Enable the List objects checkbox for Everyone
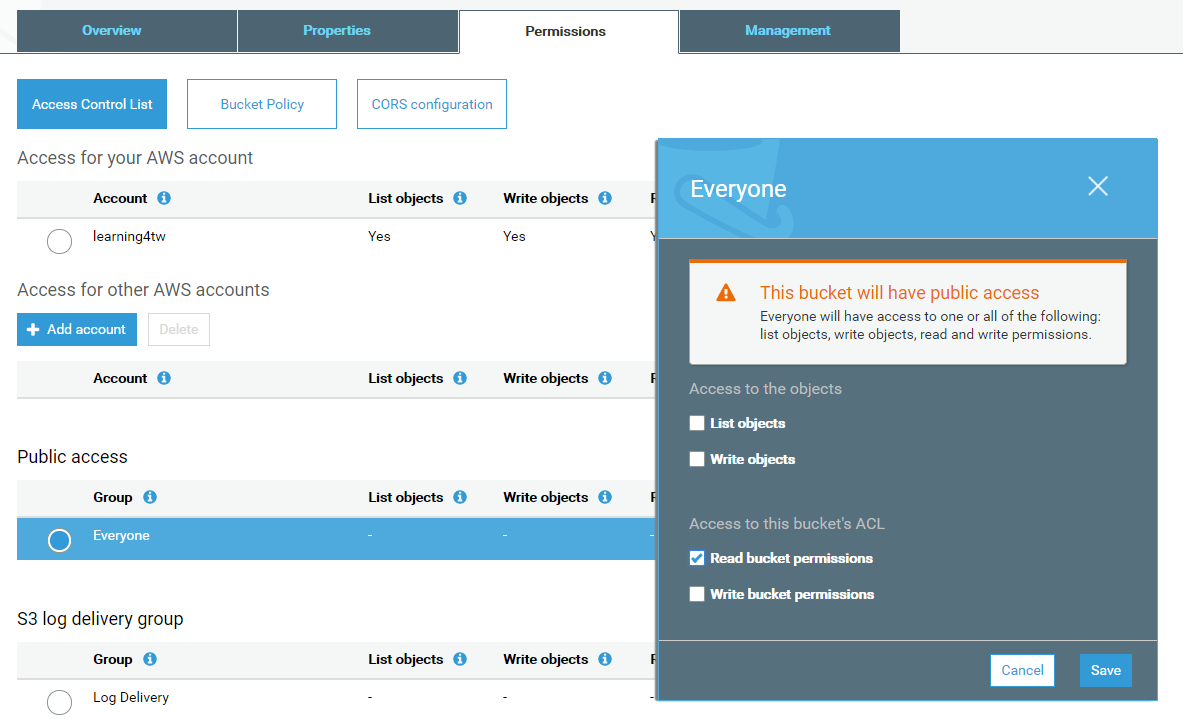This screenshot has height=724, width=1183. click(697, 423)
